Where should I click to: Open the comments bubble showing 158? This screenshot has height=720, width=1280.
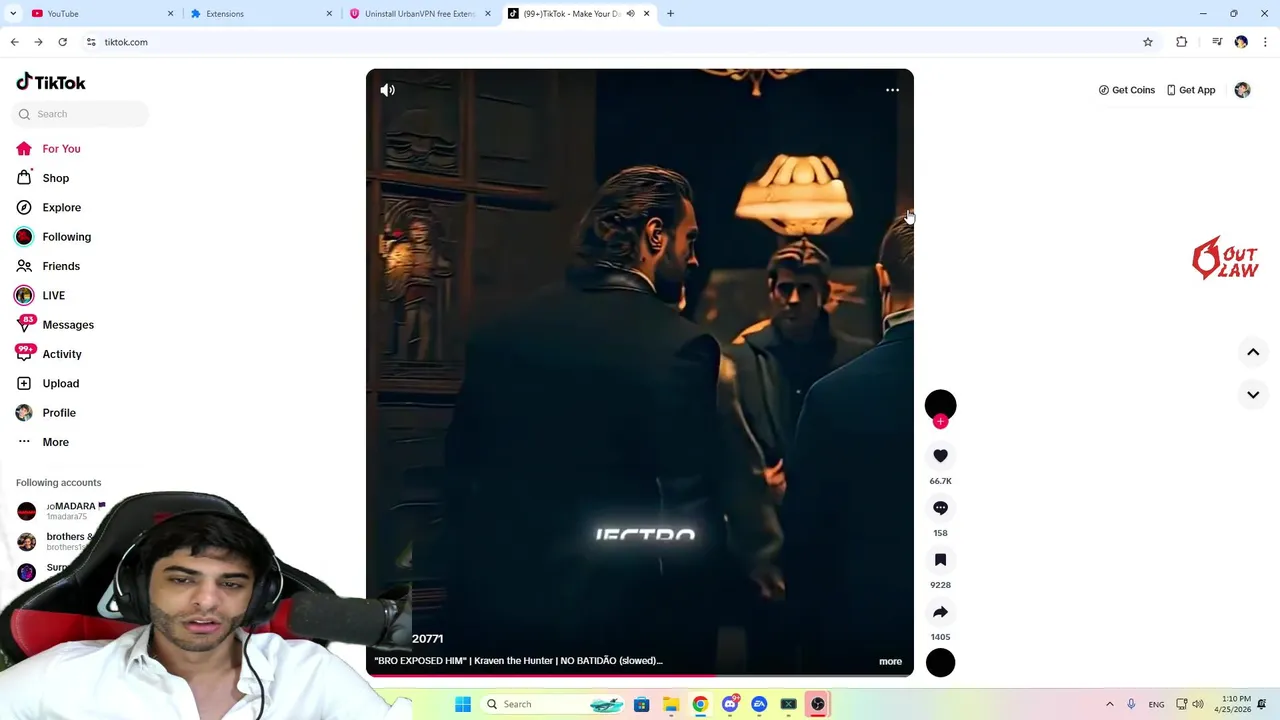pos(940,508)
